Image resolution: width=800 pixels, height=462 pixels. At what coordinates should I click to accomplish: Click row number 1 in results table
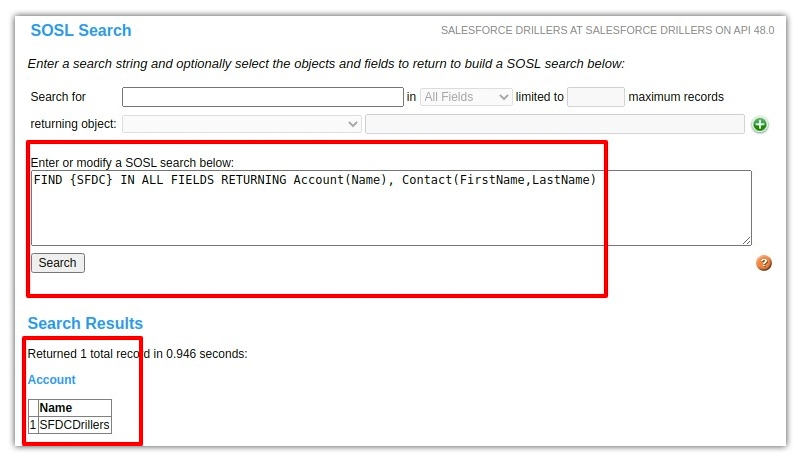click(33, 425)
